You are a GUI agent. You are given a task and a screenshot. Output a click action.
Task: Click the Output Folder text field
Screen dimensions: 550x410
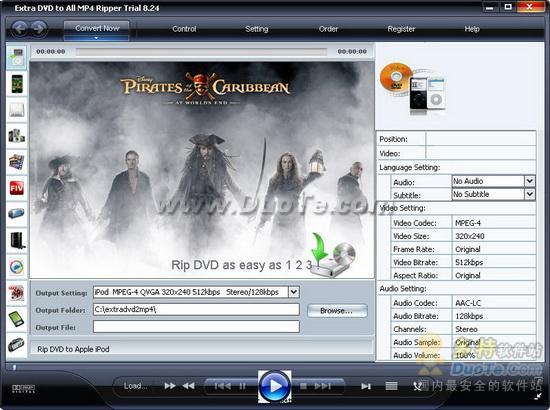(196, 309)
